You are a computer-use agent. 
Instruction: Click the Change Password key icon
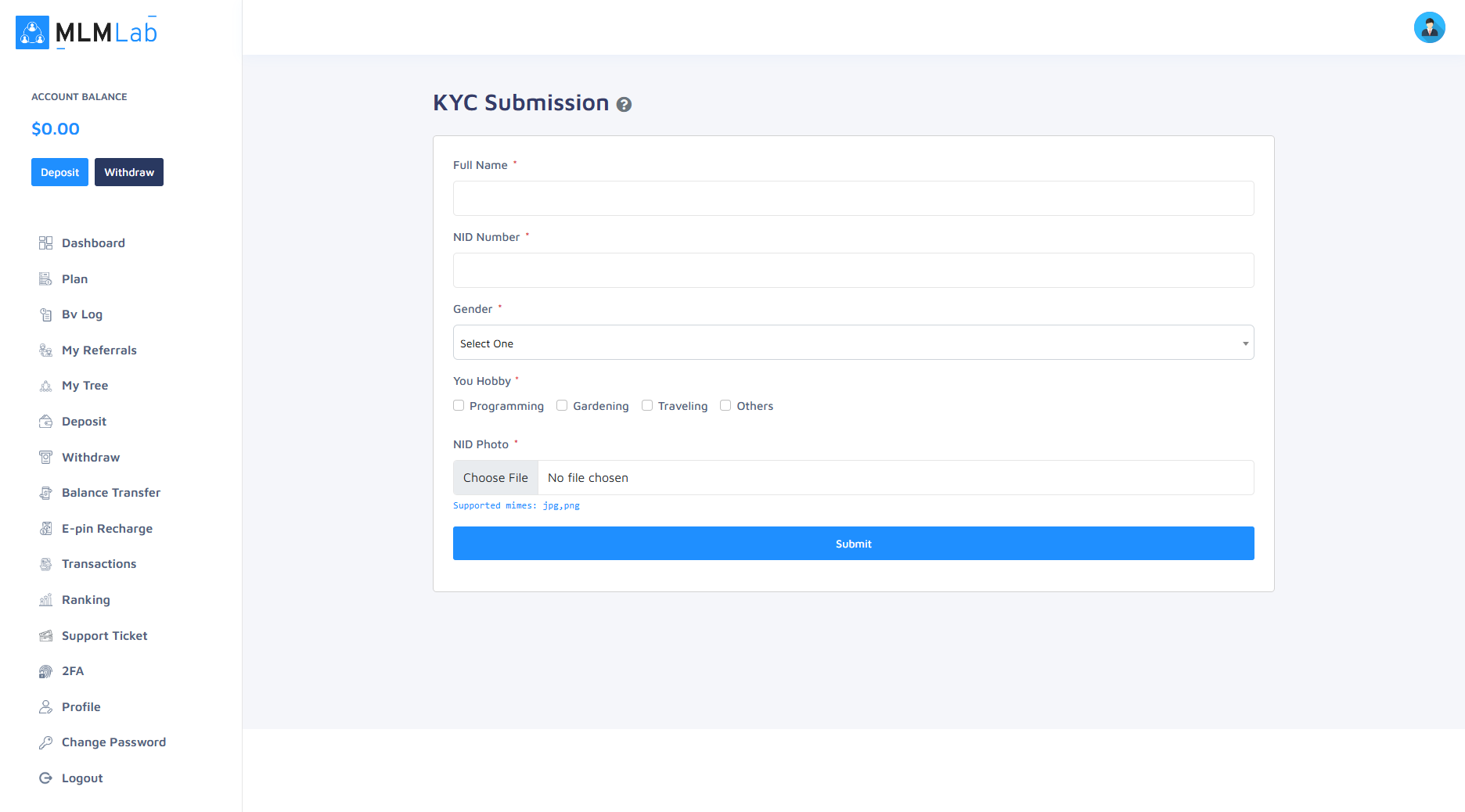click(46, 742)
